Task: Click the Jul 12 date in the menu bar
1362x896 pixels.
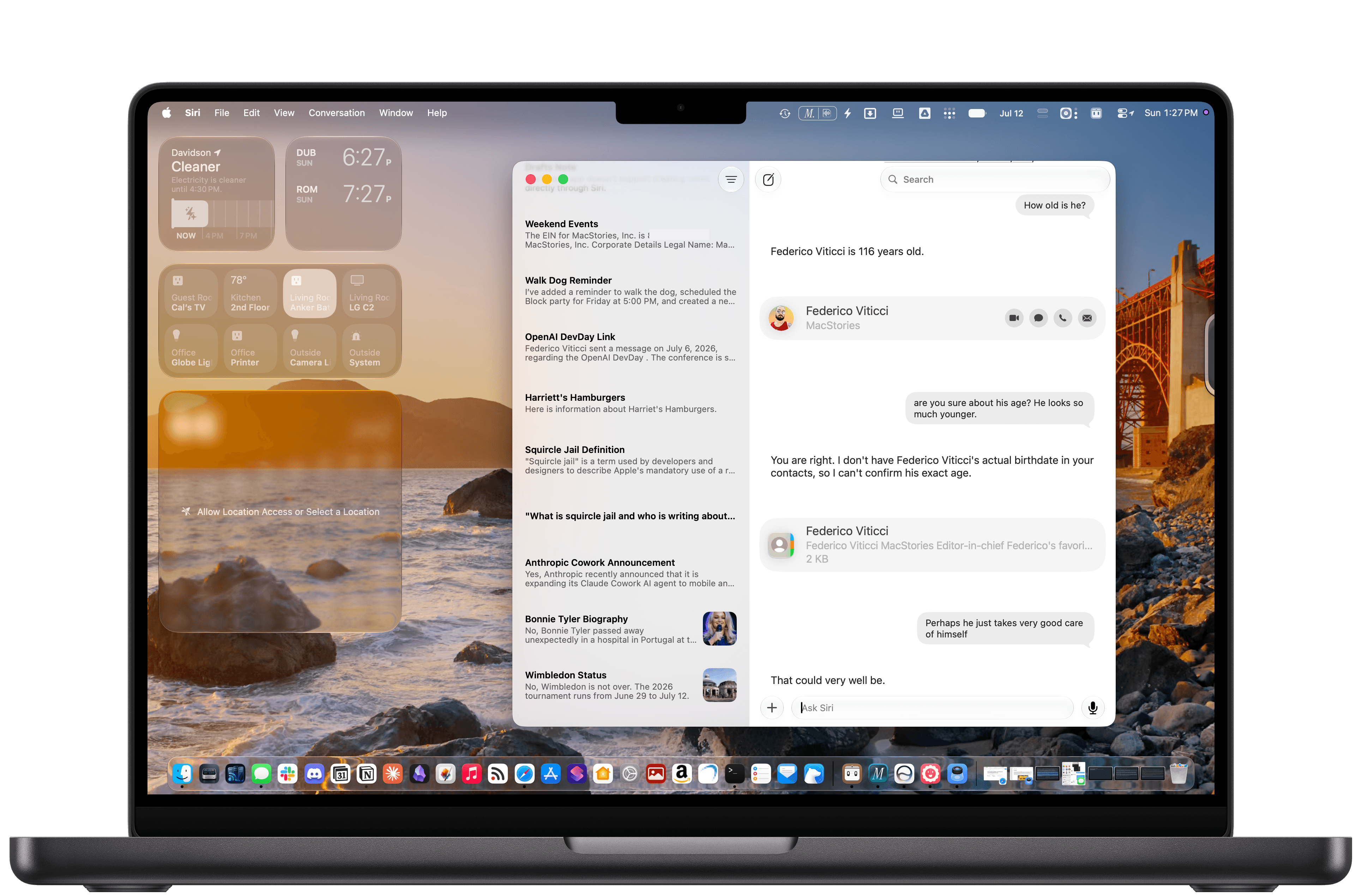Action: click(1011, 113)
